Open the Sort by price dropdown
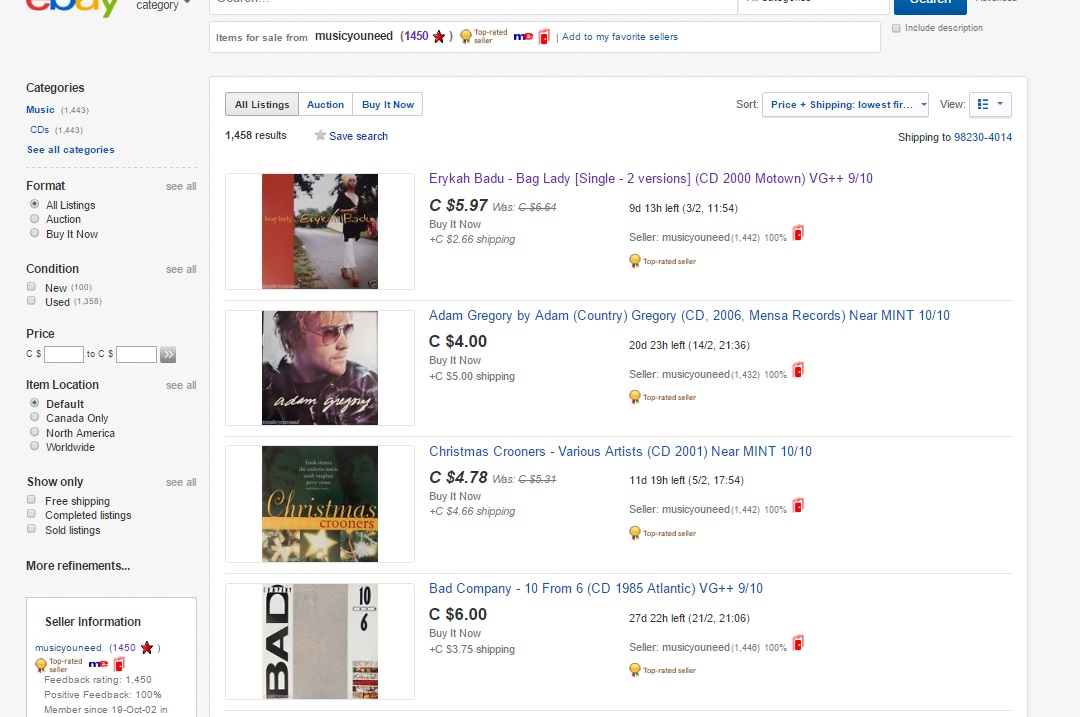The height and width of the screenshot is (717, 1080). tap(845, 105)
